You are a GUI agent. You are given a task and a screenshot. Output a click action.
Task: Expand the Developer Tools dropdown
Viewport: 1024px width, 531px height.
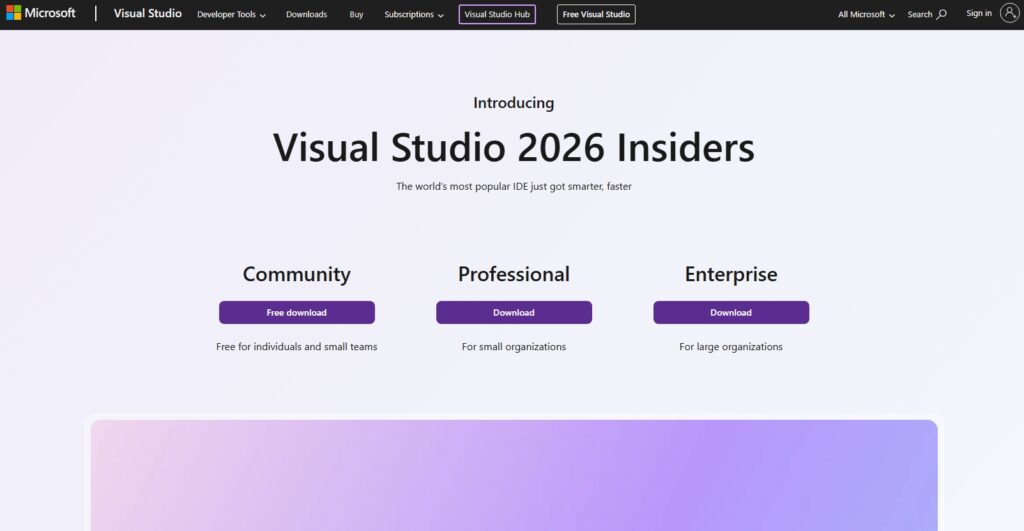pos(231,15)
